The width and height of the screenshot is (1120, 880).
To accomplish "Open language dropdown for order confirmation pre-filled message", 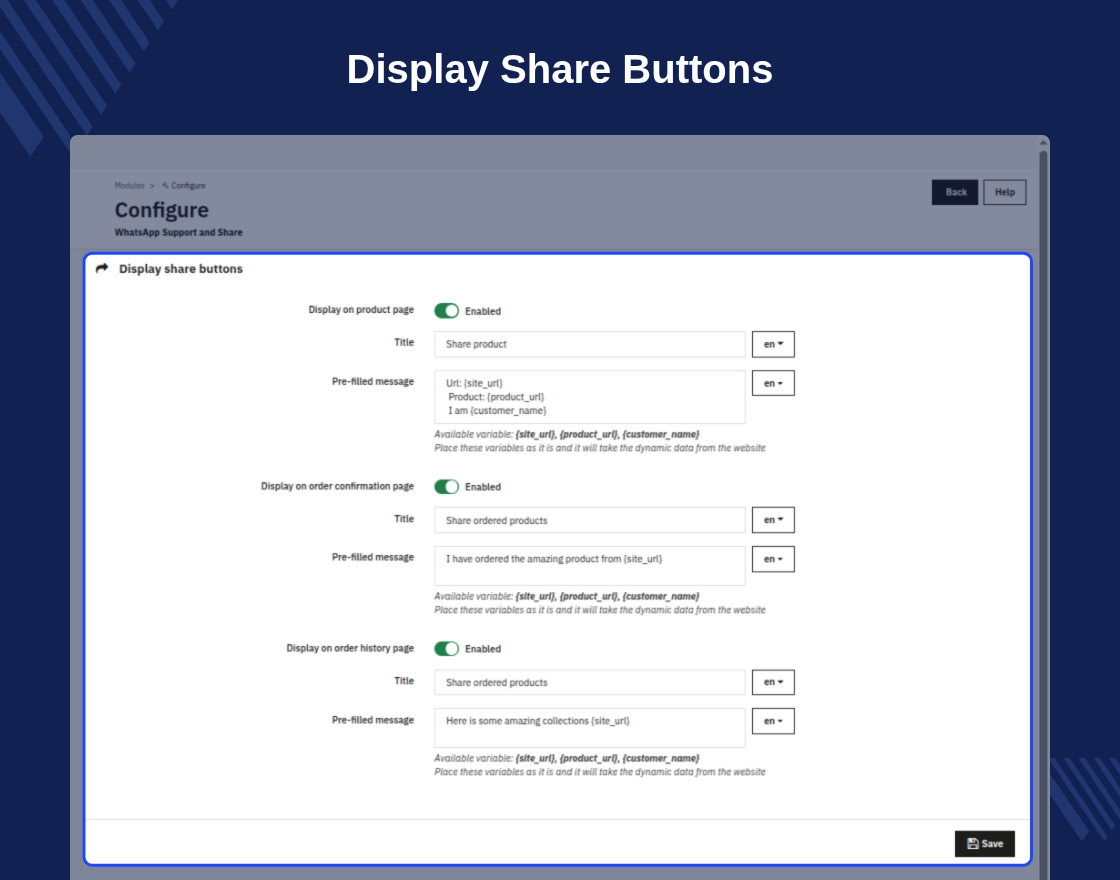I will (773, 559).
